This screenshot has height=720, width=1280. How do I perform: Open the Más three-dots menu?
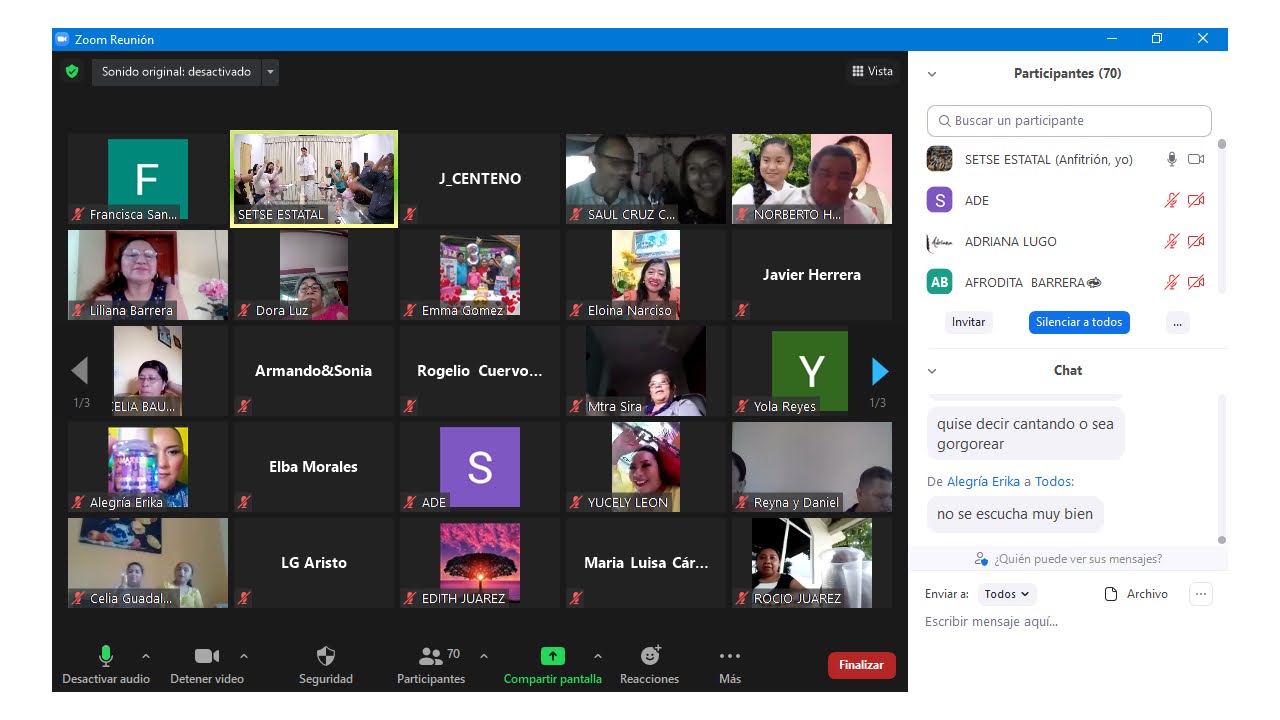point(730,656)
